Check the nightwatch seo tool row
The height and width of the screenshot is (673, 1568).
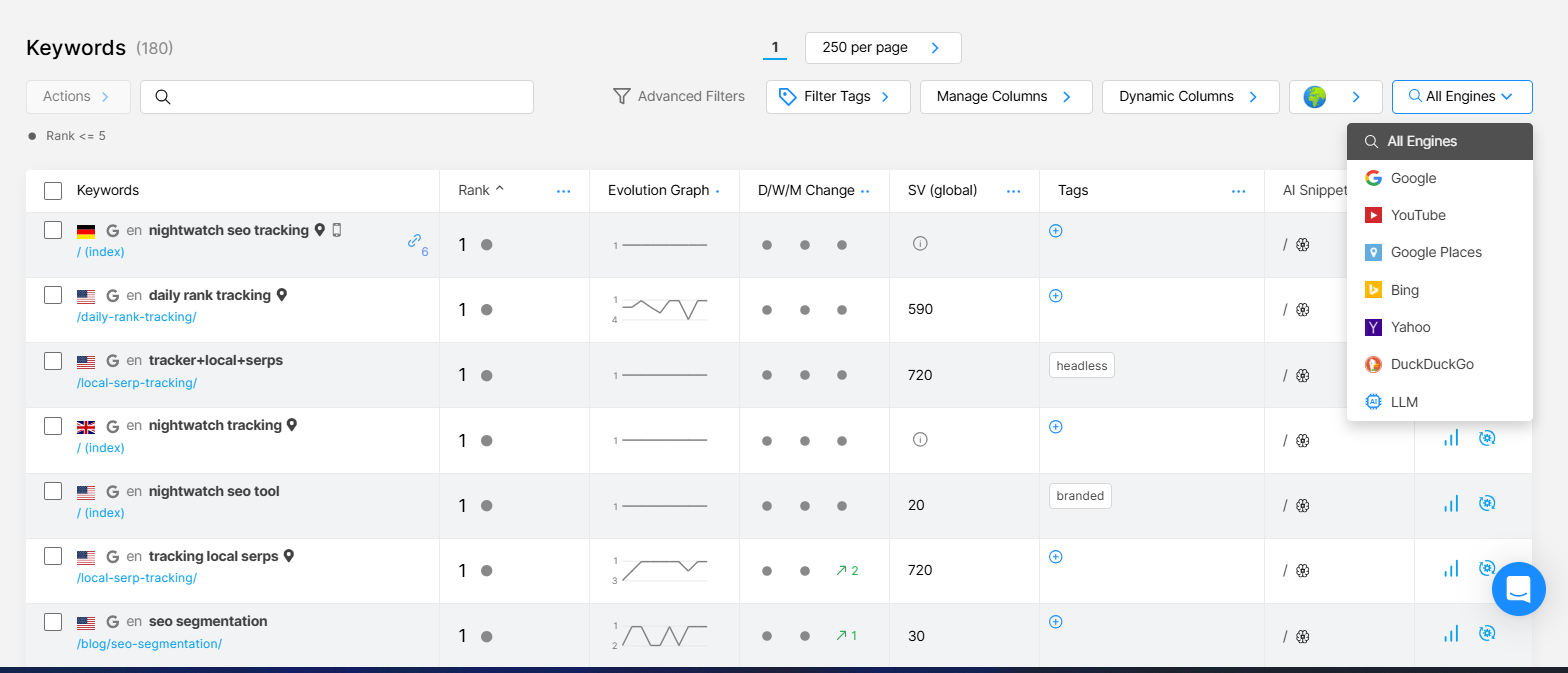click(53, 491)
